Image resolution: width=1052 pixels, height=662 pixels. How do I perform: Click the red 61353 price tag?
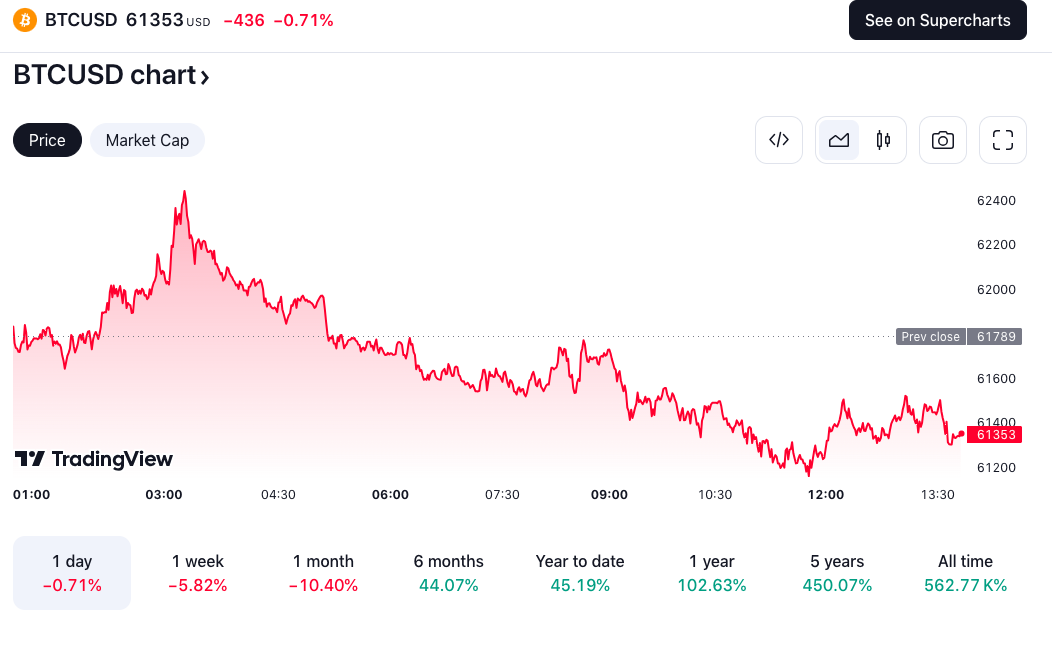995,435
